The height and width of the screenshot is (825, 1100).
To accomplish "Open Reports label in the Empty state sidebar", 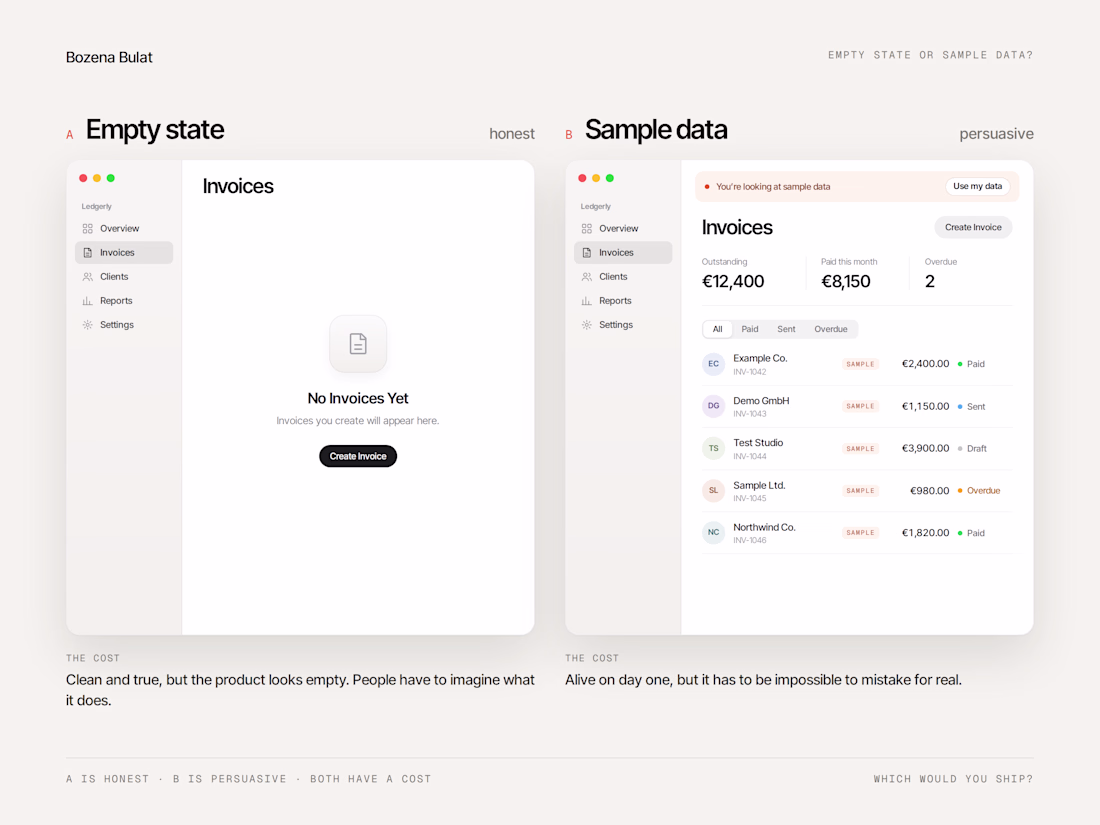I will click(x=116, y=301).
